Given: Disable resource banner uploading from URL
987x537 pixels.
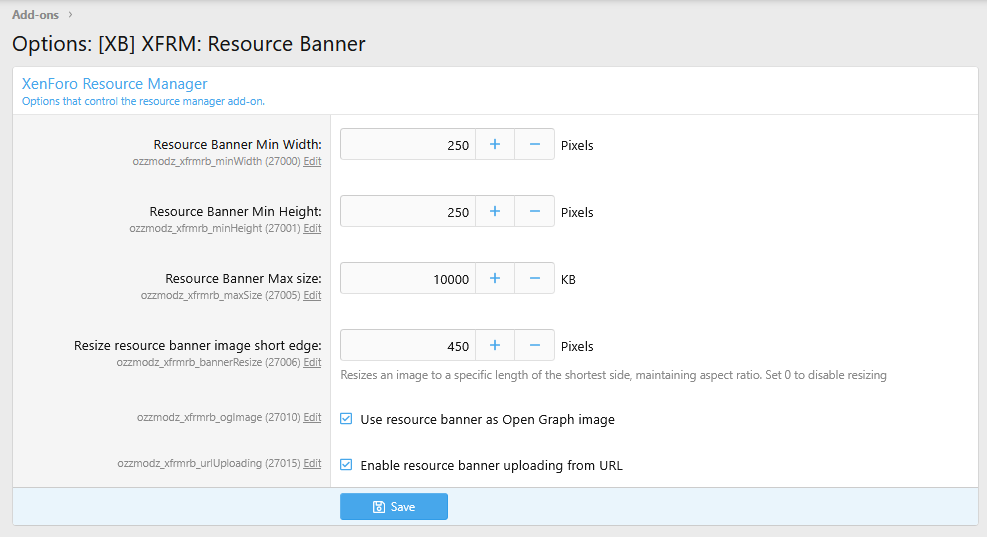Looking at the screenshot, I should [x=346, y=465].
